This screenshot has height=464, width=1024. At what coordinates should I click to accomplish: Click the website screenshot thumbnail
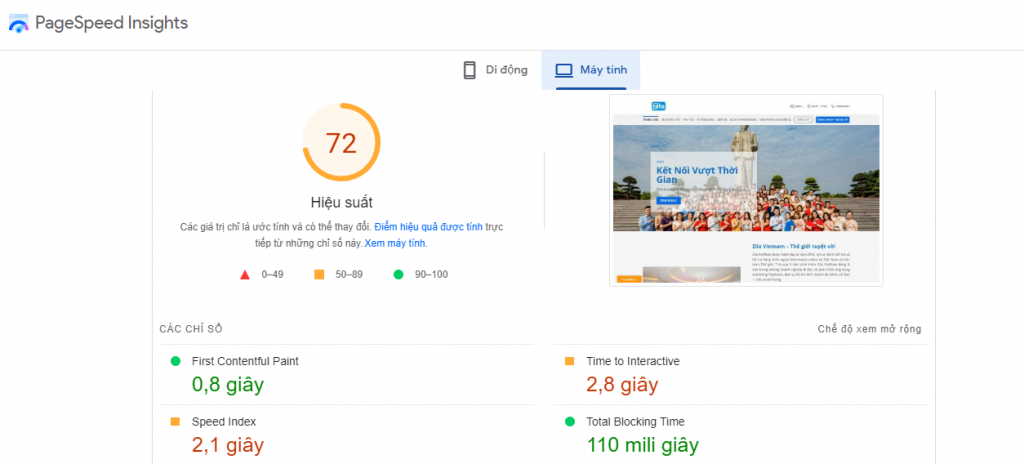(746, 190)
